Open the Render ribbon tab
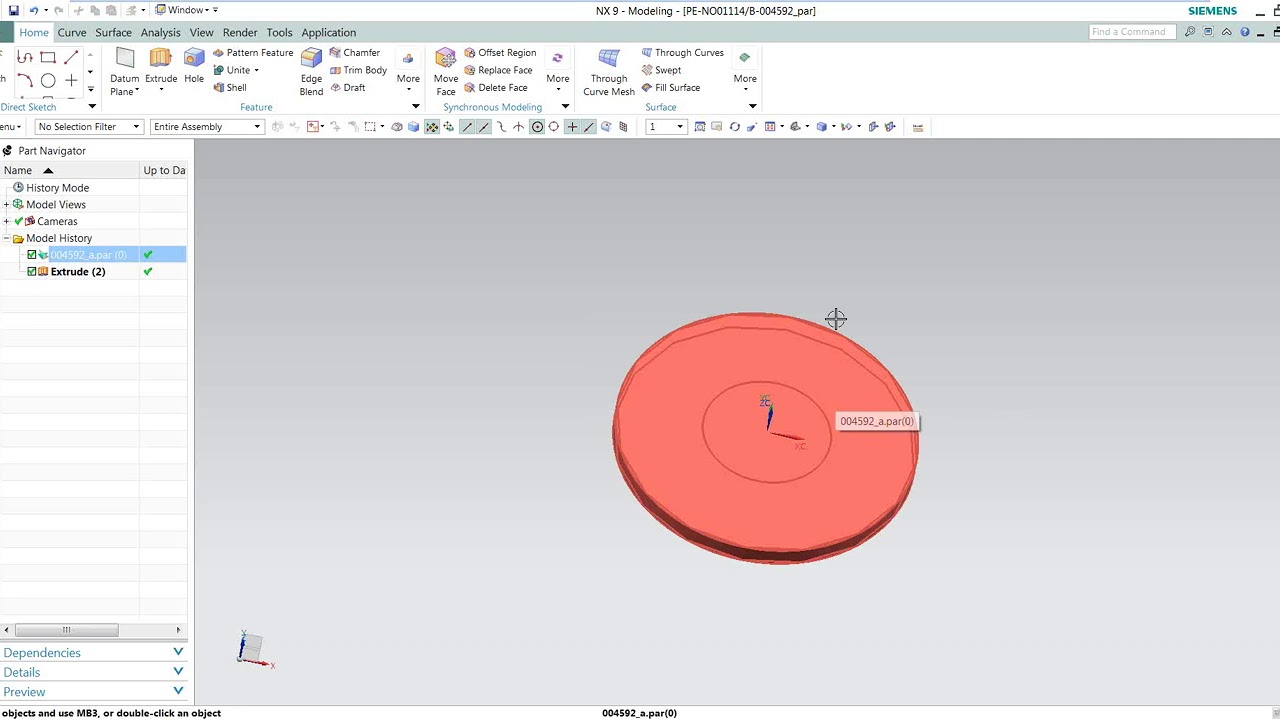This screenshot has height=720, width=1280. (240, 33)
